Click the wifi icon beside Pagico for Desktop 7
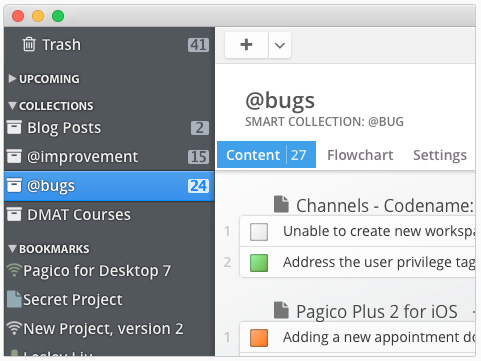 [14, 270]
